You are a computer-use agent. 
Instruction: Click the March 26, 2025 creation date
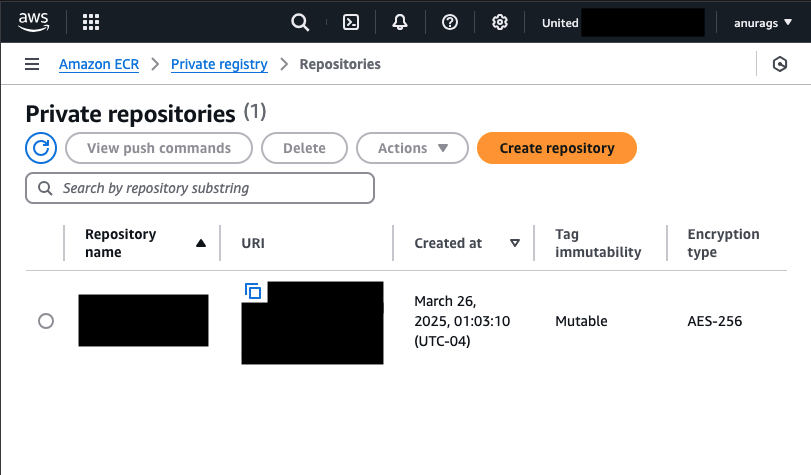point(462,321)
